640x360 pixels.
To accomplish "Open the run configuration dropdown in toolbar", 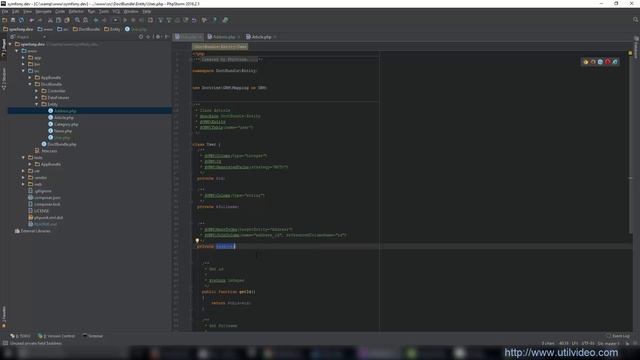I will click(x=115, y=20).
